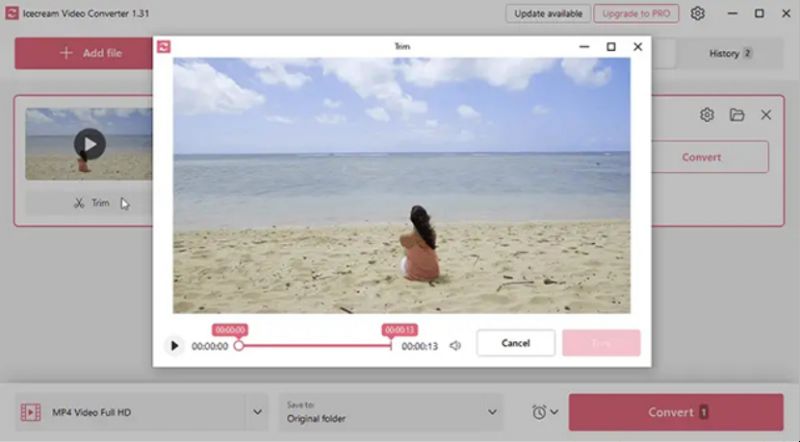This screenshot has height=442, width=800.
Task: Close the main Icecream Video Converter window
Action: [786, 14]
